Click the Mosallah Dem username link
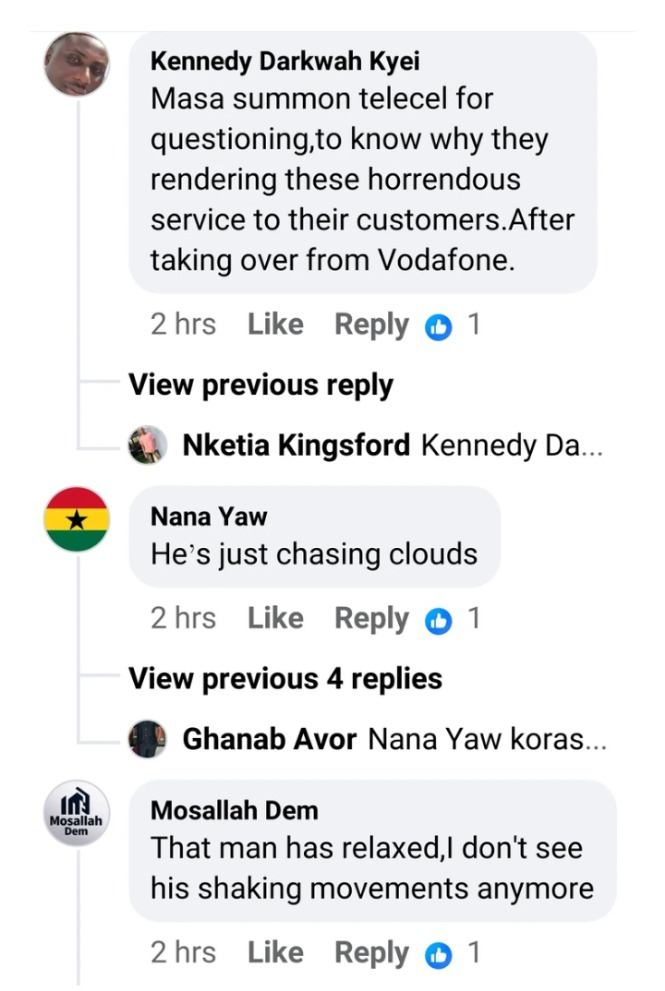This screenshot has width=665, height=991. tap(234, 810)
